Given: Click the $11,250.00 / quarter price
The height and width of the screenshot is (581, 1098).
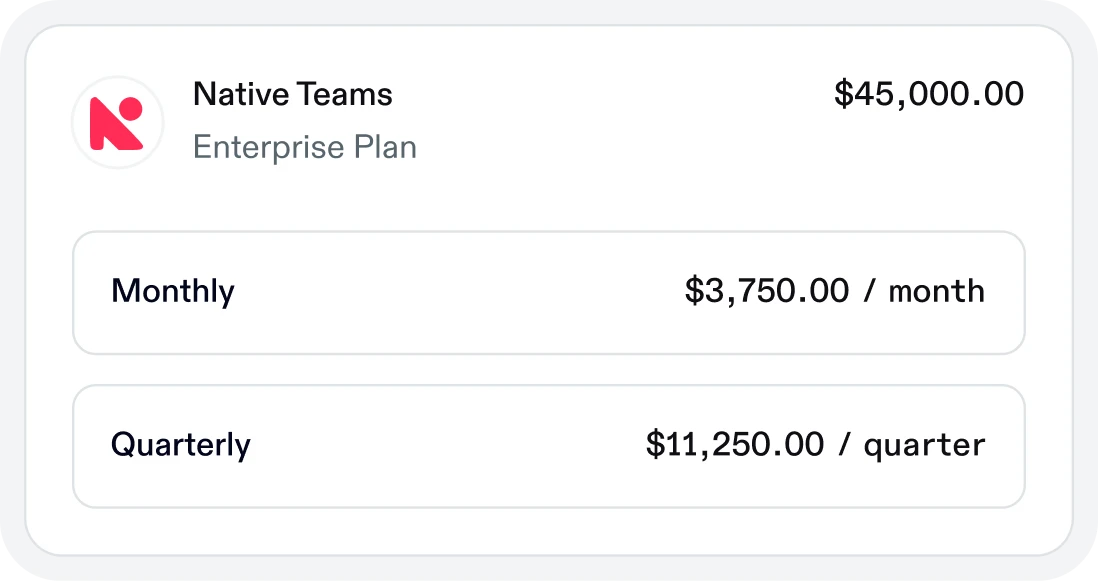Looking at the screenshot, I should (x=815, y=444).
